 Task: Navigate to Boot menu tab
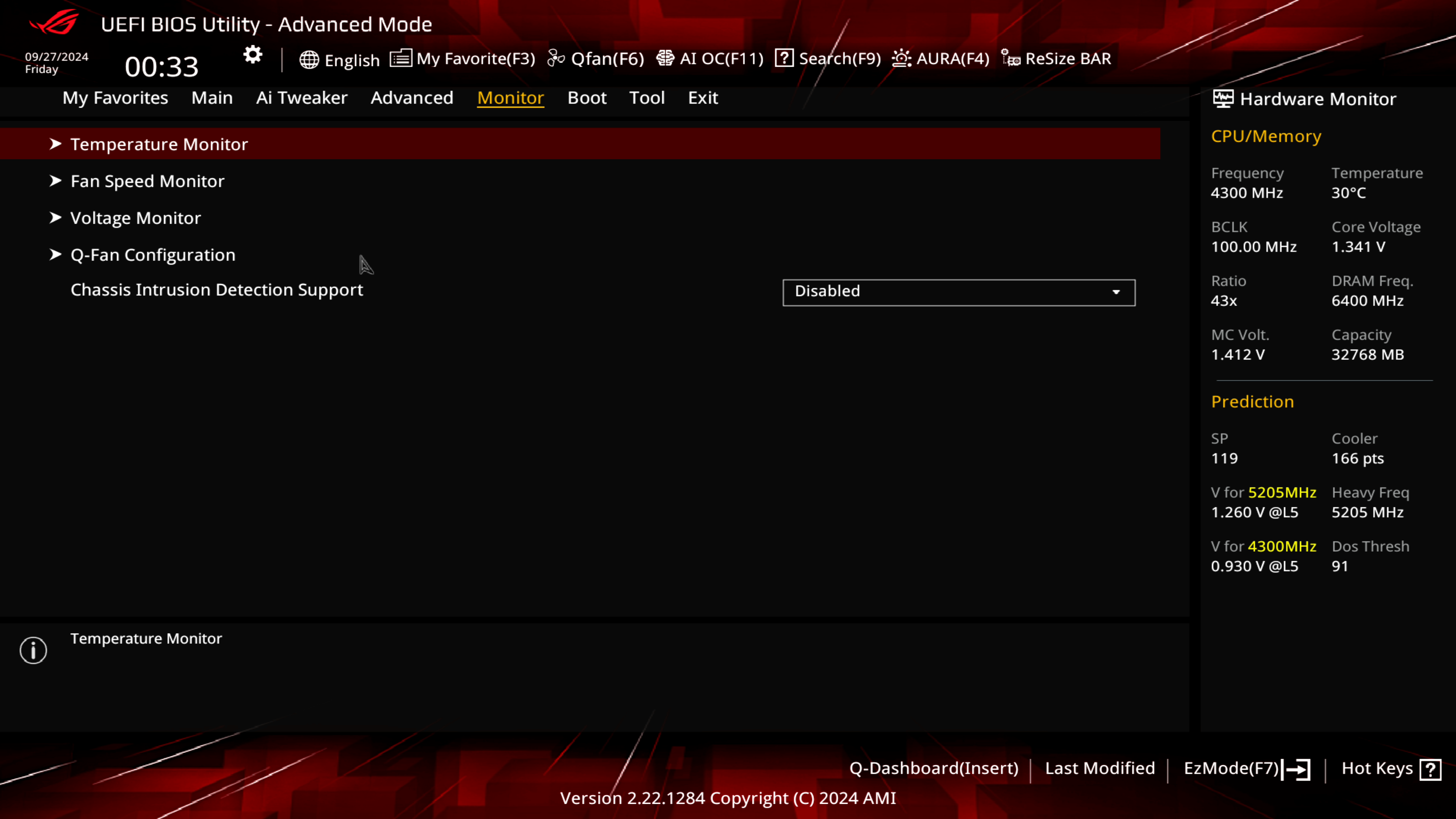pyautogui.click(x=587, y=97)
